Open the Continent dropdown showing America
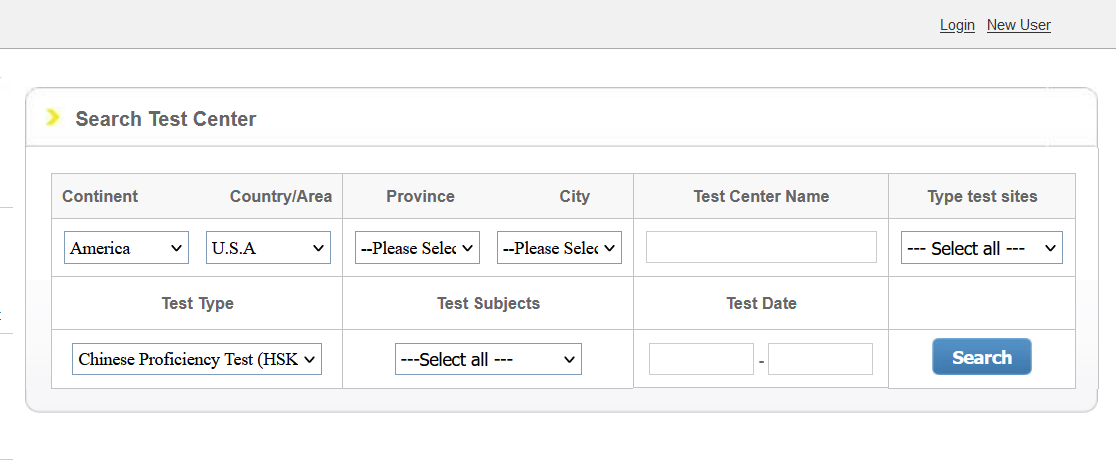Image resolution: width=1116 pixels, height=461 pixels. click(126, 248)
